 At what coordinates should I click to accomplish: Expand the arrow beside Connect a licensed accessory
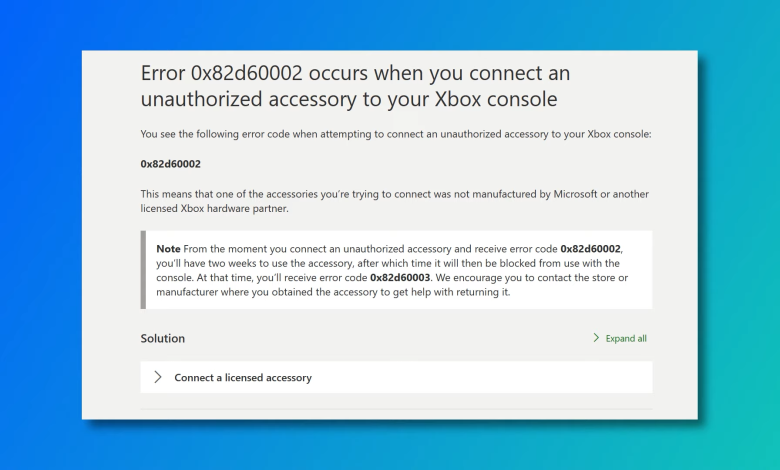158,377
